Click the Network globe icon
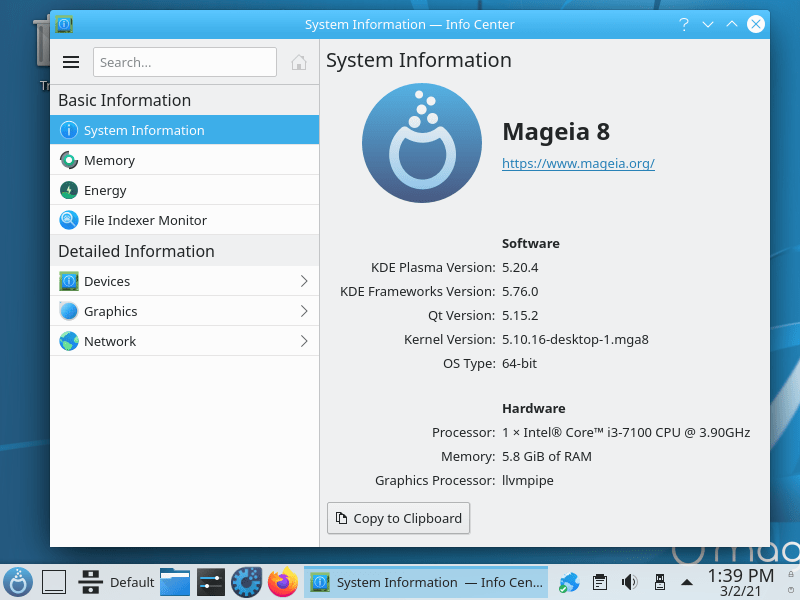Image resolution: width=800 pixels, height=600 pixels. click(x=69, y=341)
